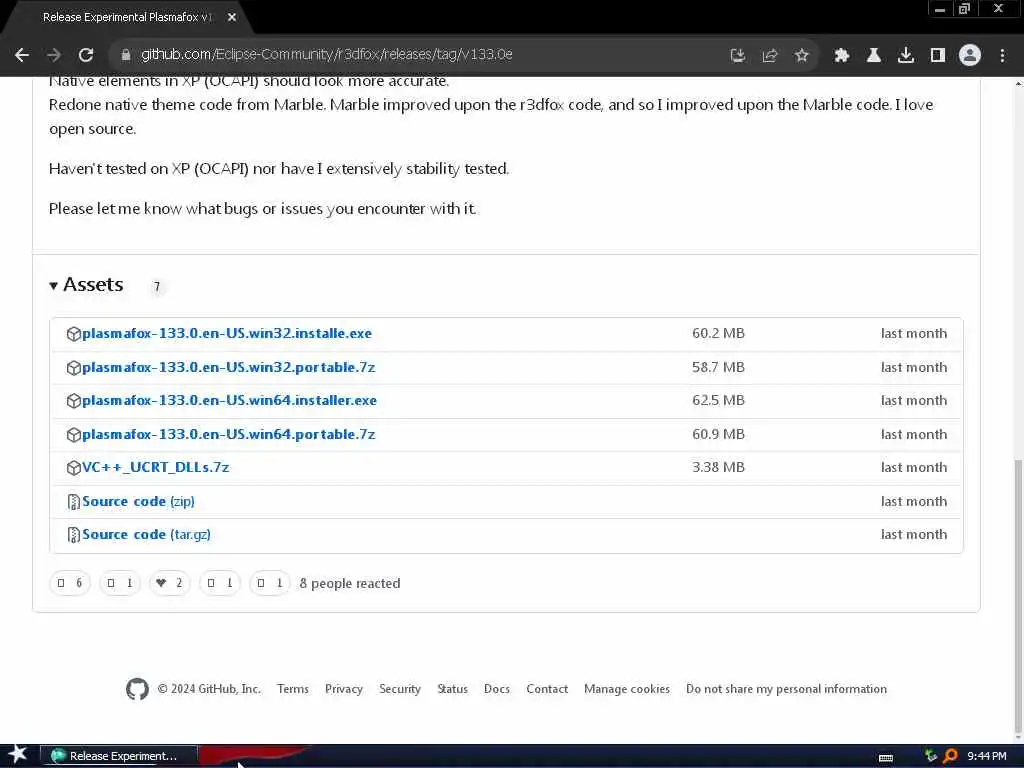Select the Release Experimental Plasmafox tab
Screen dimensions: 1024x768
click(x=127, y=18)
